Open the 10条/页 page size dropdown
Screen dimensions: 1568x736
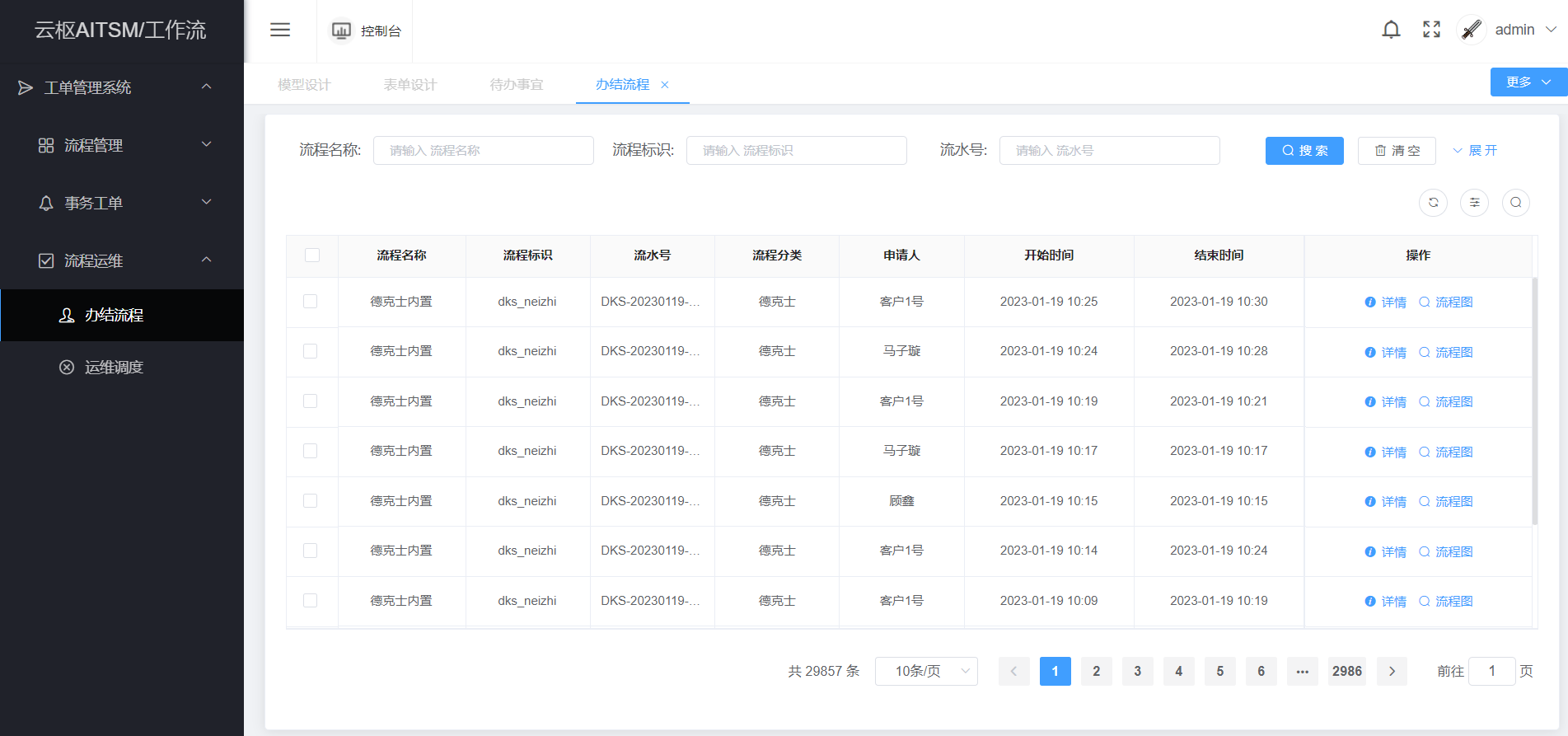click(x=926, y=671)
